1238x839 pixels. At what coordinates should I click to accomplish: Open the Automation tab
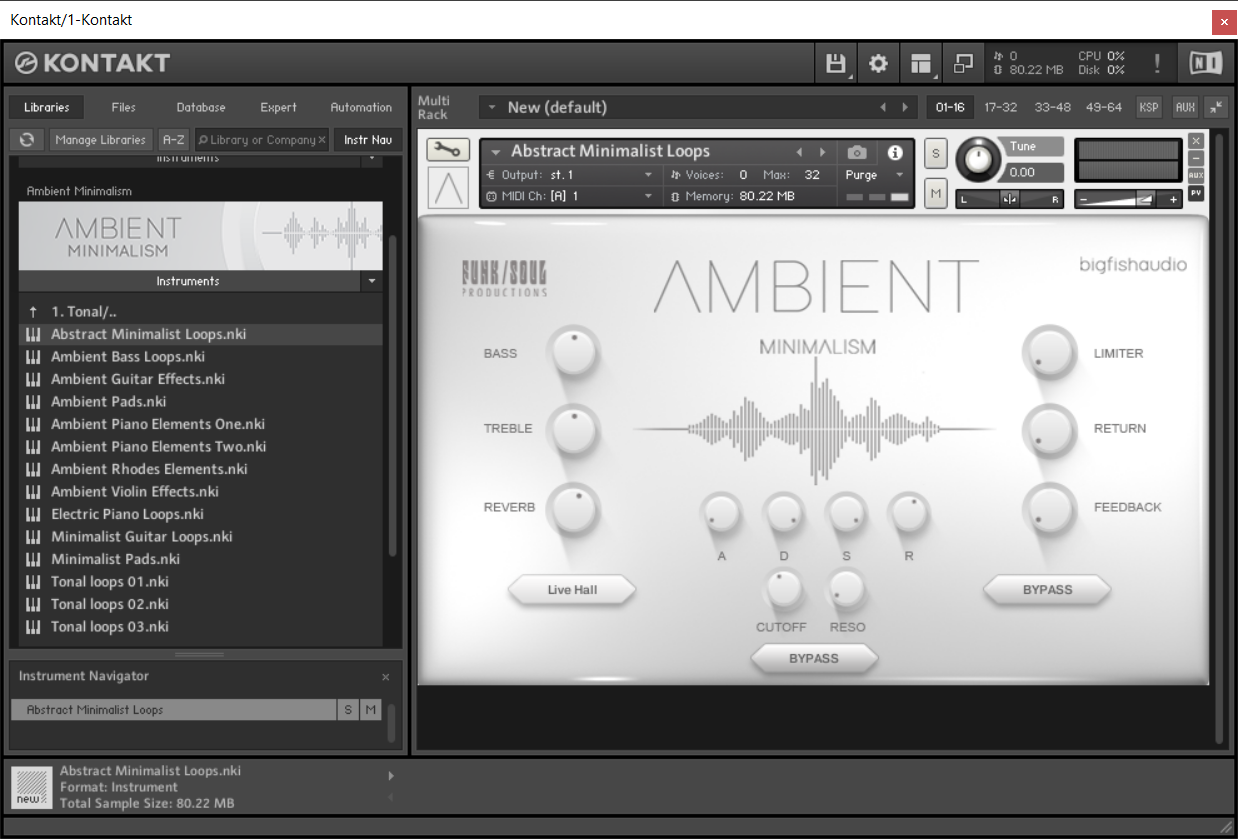pyautogui.click(x=361, y=107)
